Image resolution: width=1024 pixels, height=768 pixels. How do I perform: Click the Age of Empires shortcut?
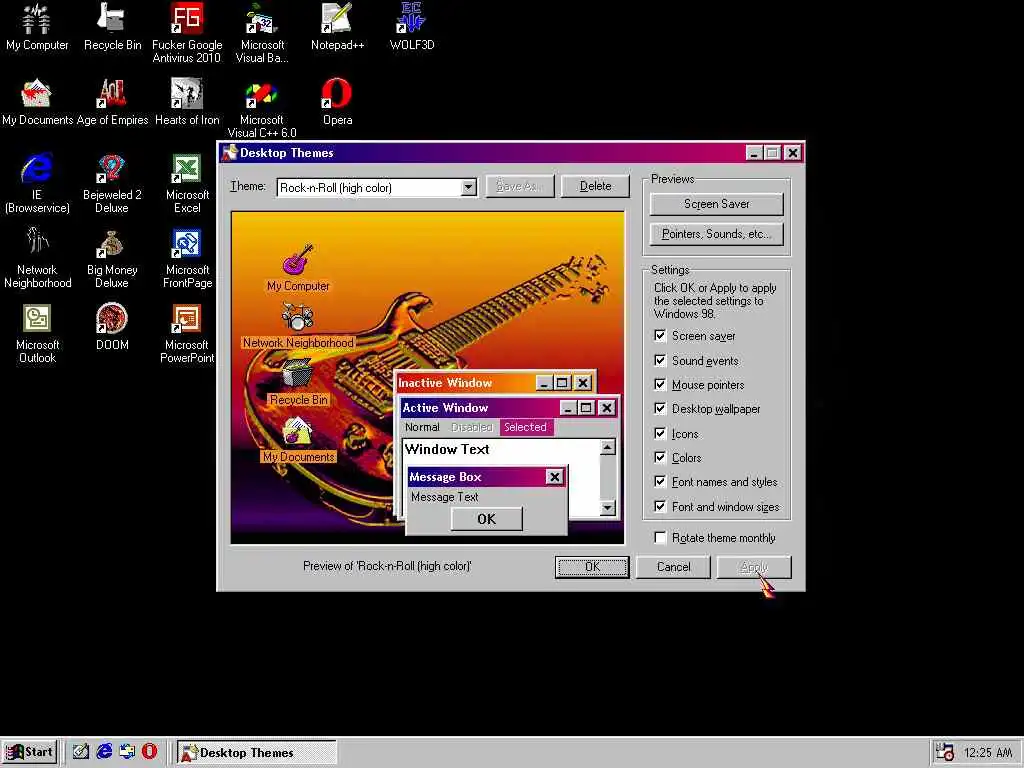click(x=112, y=102)
